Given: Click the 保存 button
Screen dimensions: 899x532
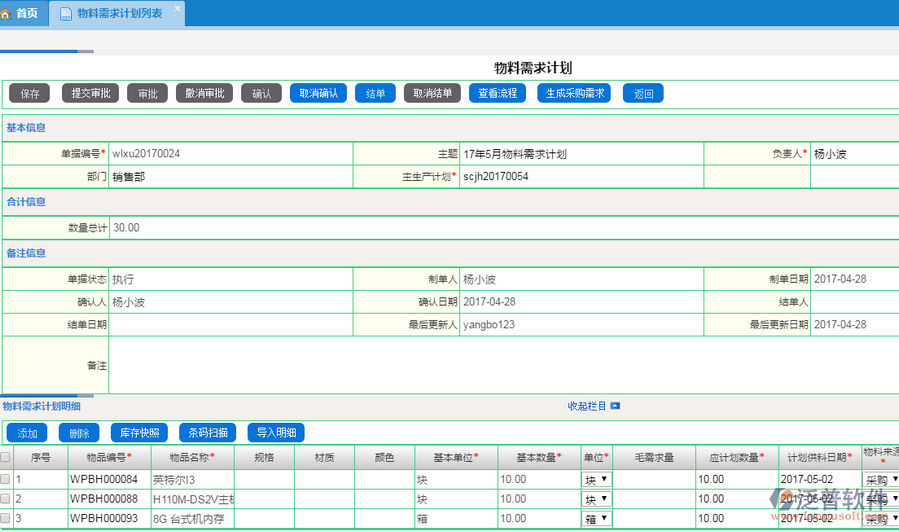Looking at the screenshot, I should tap(30, 93).
